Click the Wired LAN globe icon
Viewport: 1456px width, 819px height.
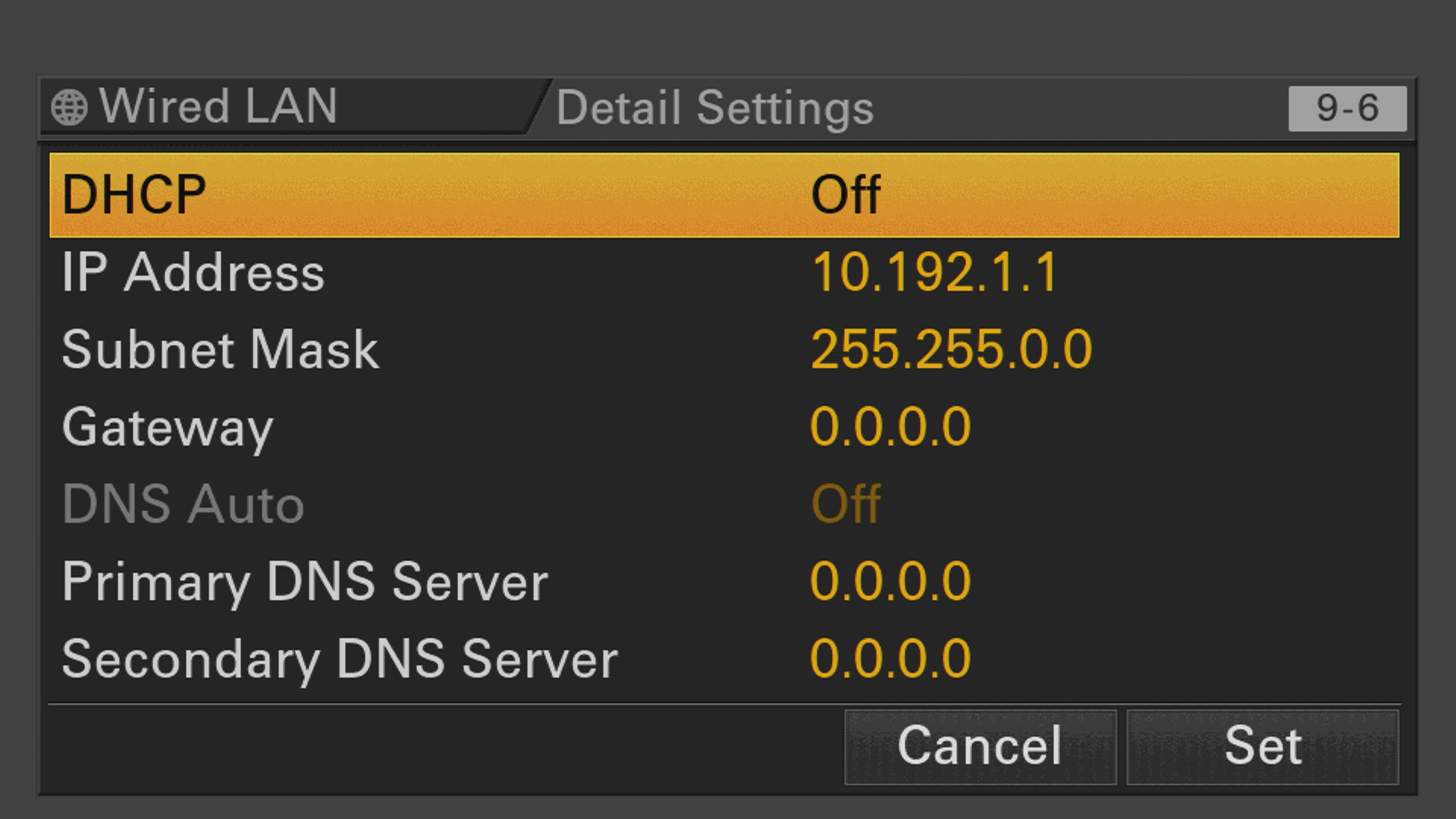point(69,107)
